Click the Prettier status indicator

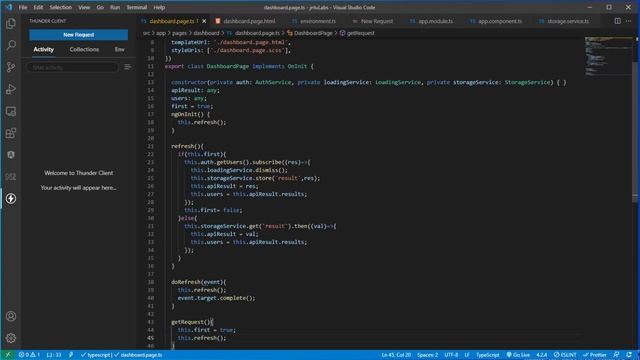[595, 355]
